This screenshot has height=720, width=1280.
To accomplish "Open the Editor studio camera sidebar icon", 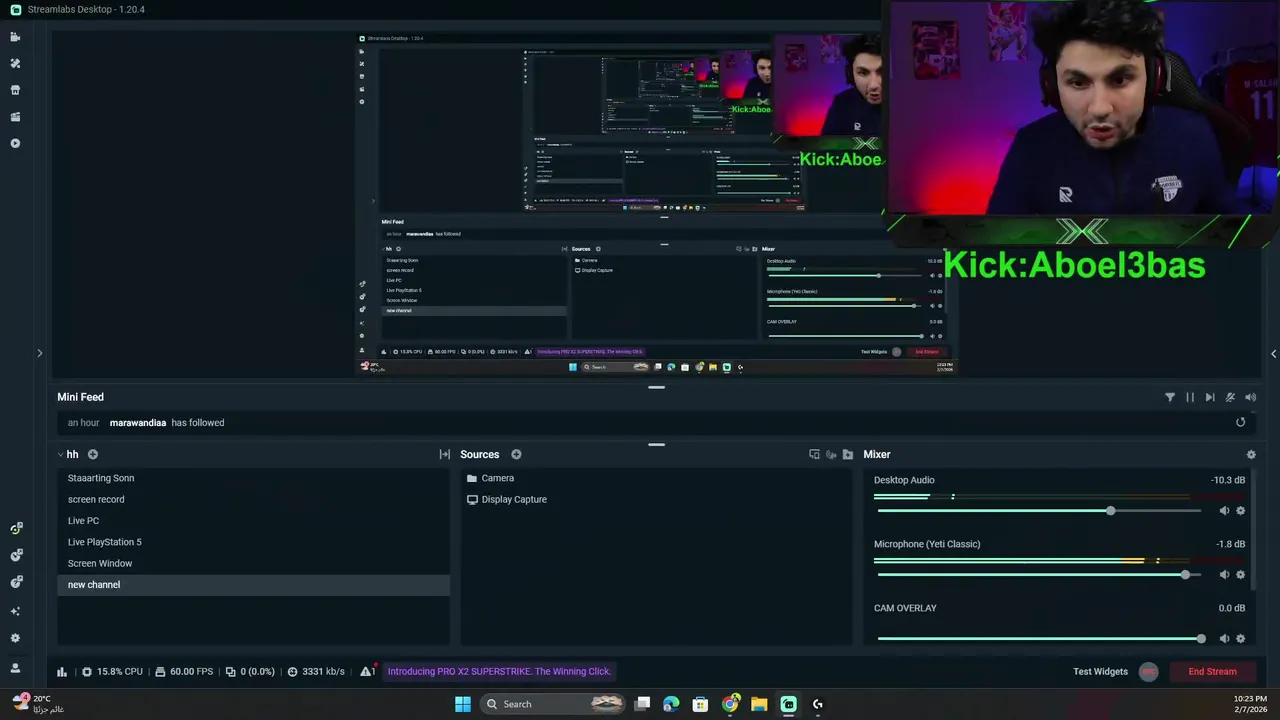I will click(15, 37).
